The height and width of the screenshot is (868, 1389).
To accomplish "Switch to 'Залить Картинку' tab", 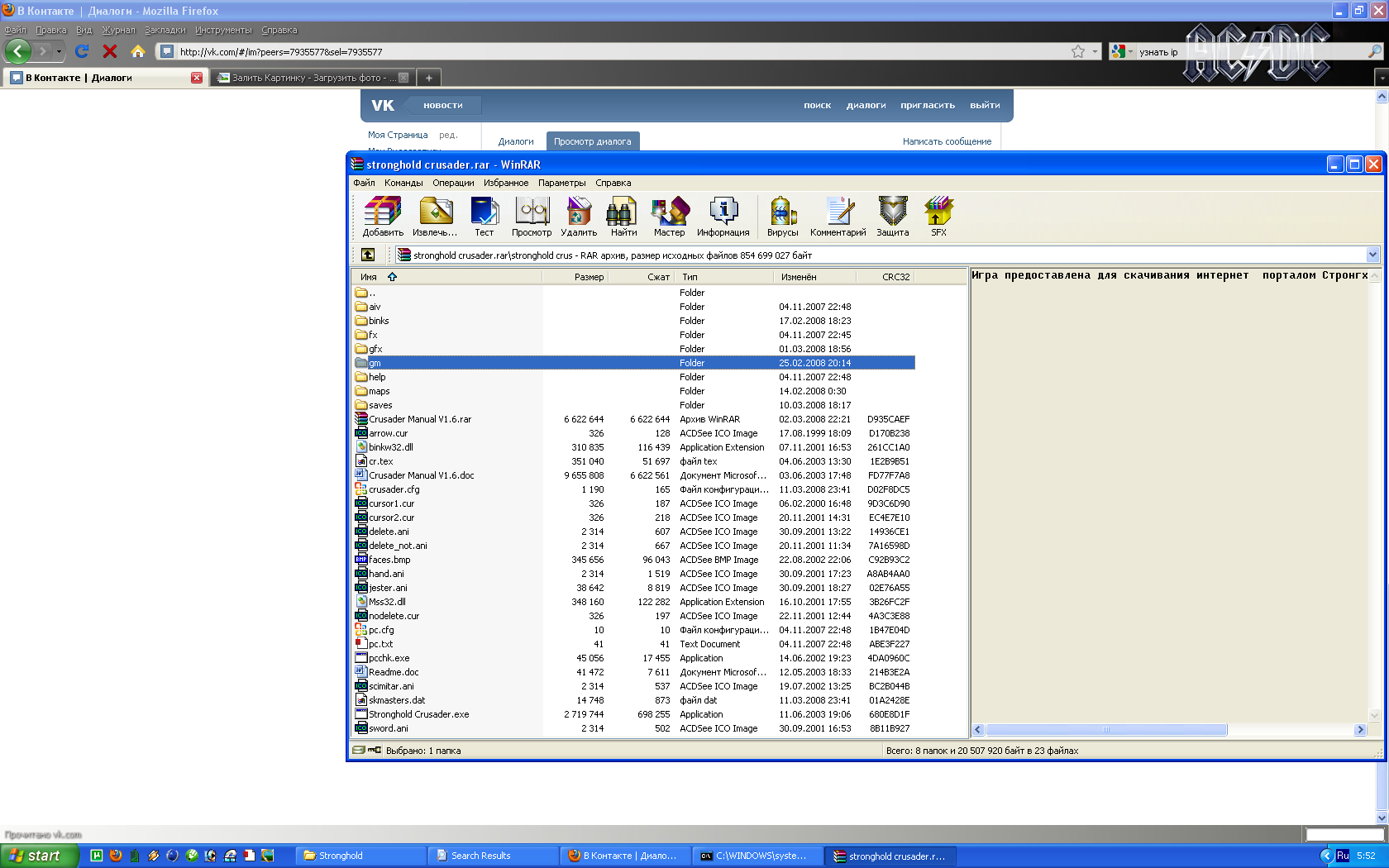I will pos(313,78).
